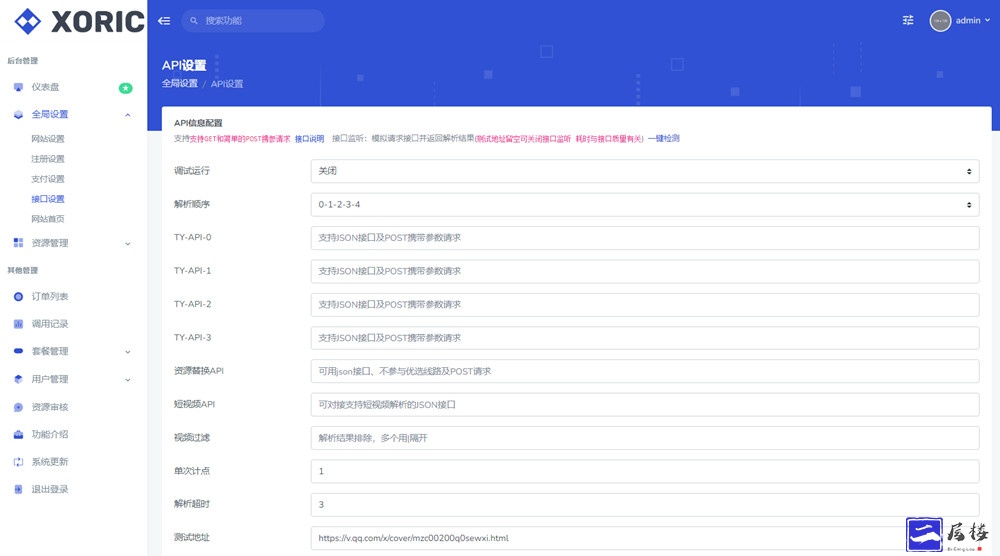This screenshot has height=556, width=1000.
Task: Focus the 单次计点 field with value 1
Action: pos(645,471)
